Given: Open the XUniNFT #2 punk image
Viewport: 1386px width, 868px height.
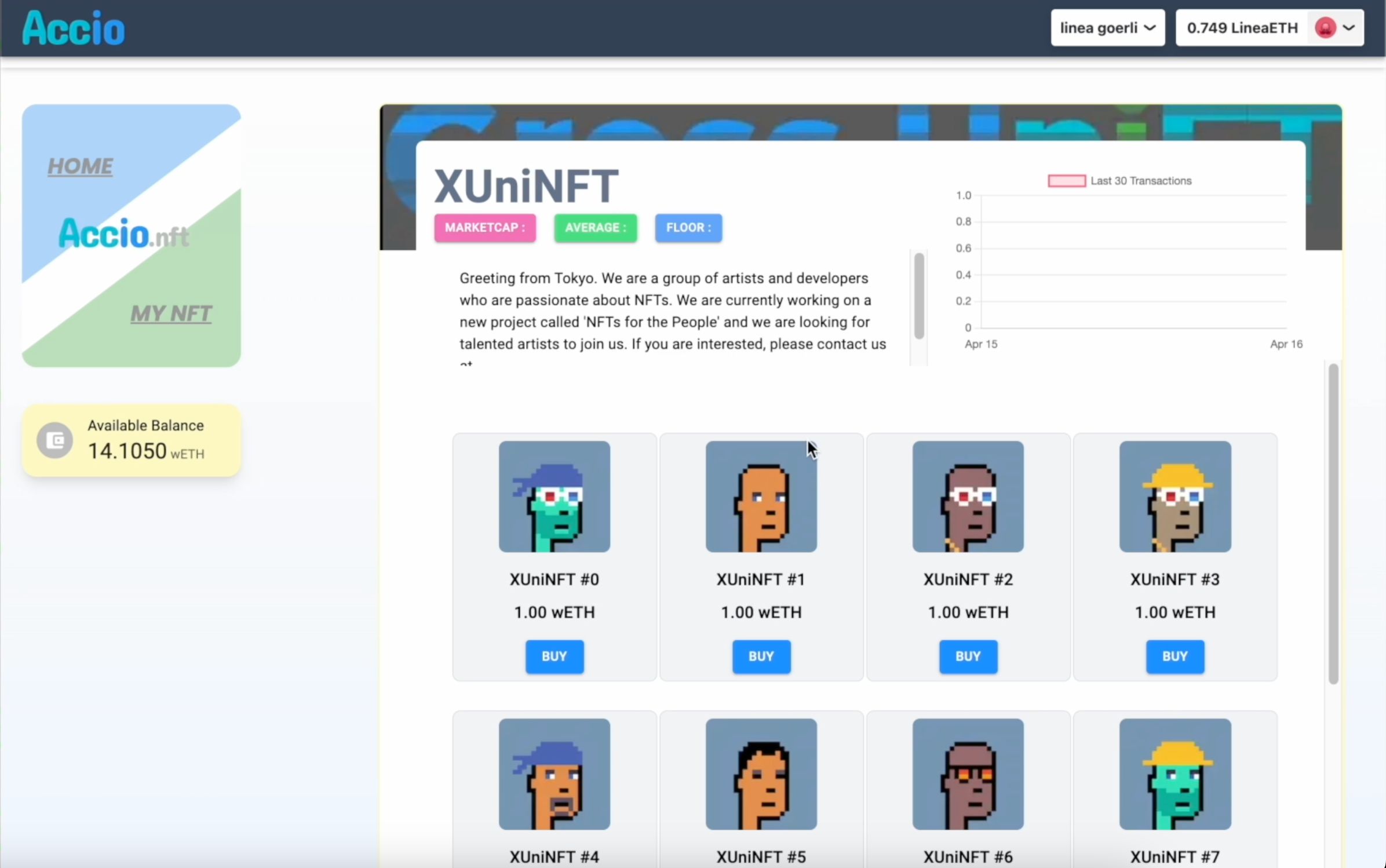Looking at the screenshot, I should coord(968,497).
